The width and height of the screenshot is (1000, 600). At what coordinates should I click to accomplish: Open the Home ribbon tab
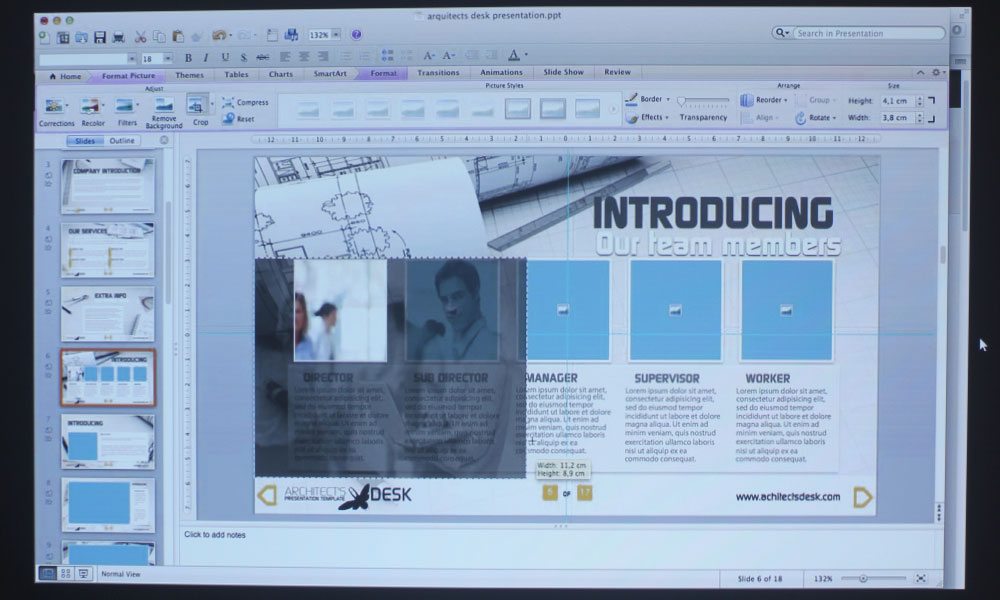[65, 77]
